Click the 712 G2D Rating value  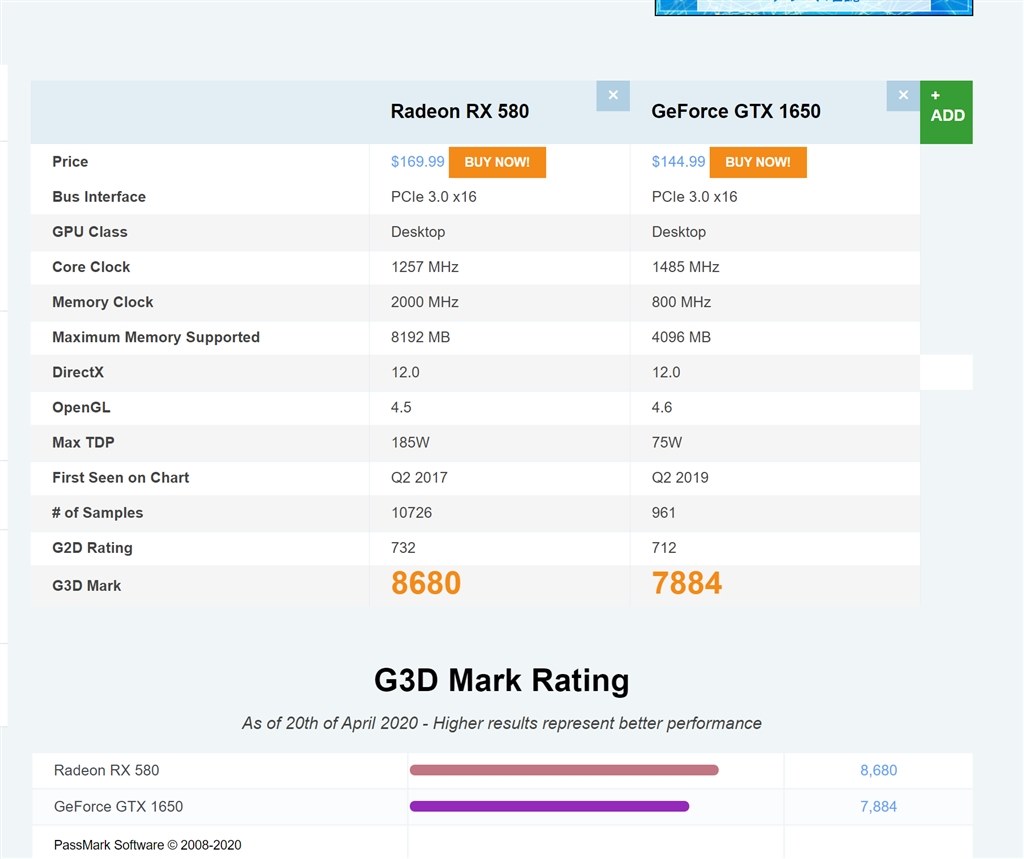pos(664,548)
